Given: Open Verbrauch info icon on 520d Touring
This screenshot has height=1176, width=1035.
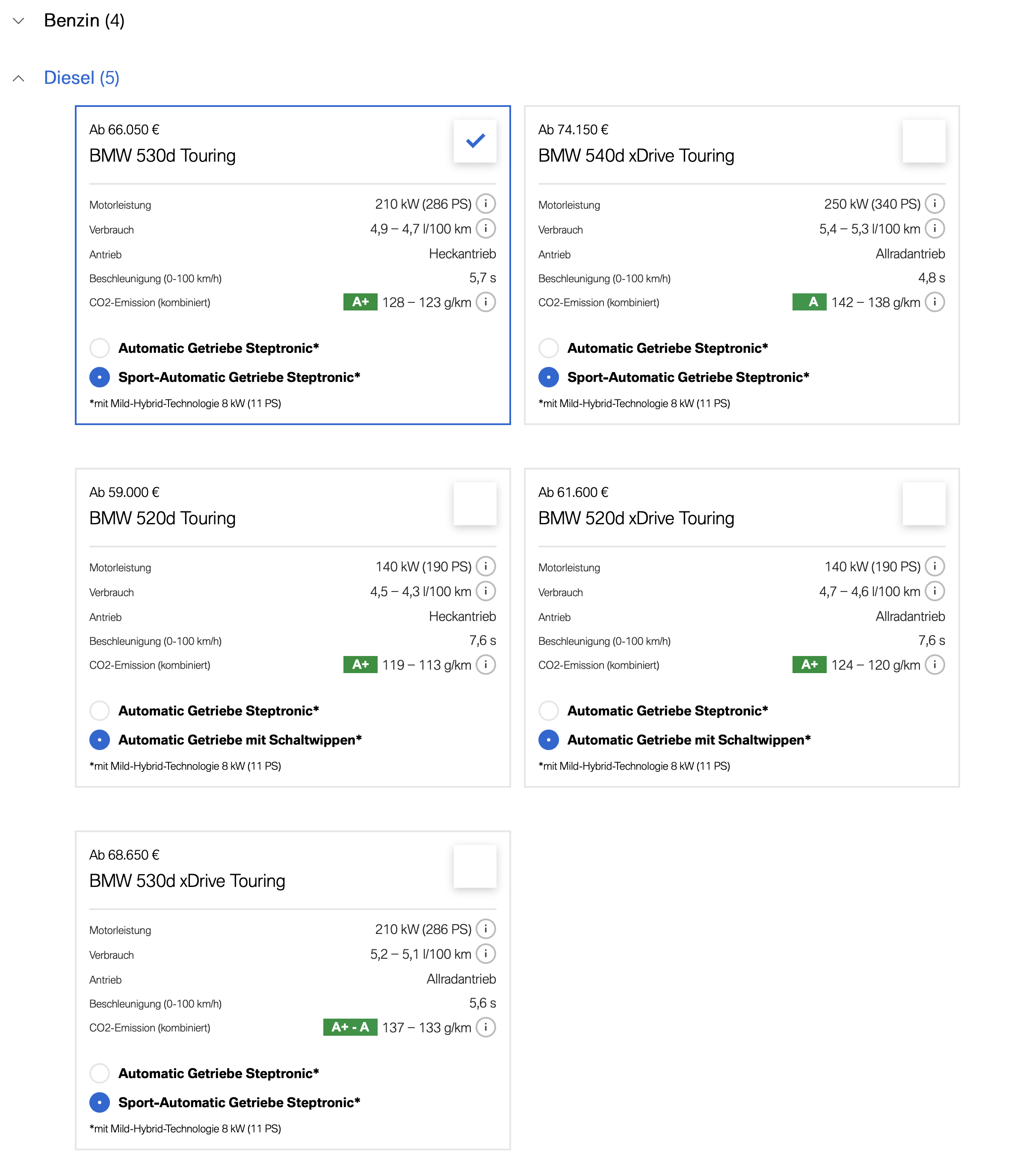Looking at the screenshot, I should pyautogui.click(x=485, y=591).
